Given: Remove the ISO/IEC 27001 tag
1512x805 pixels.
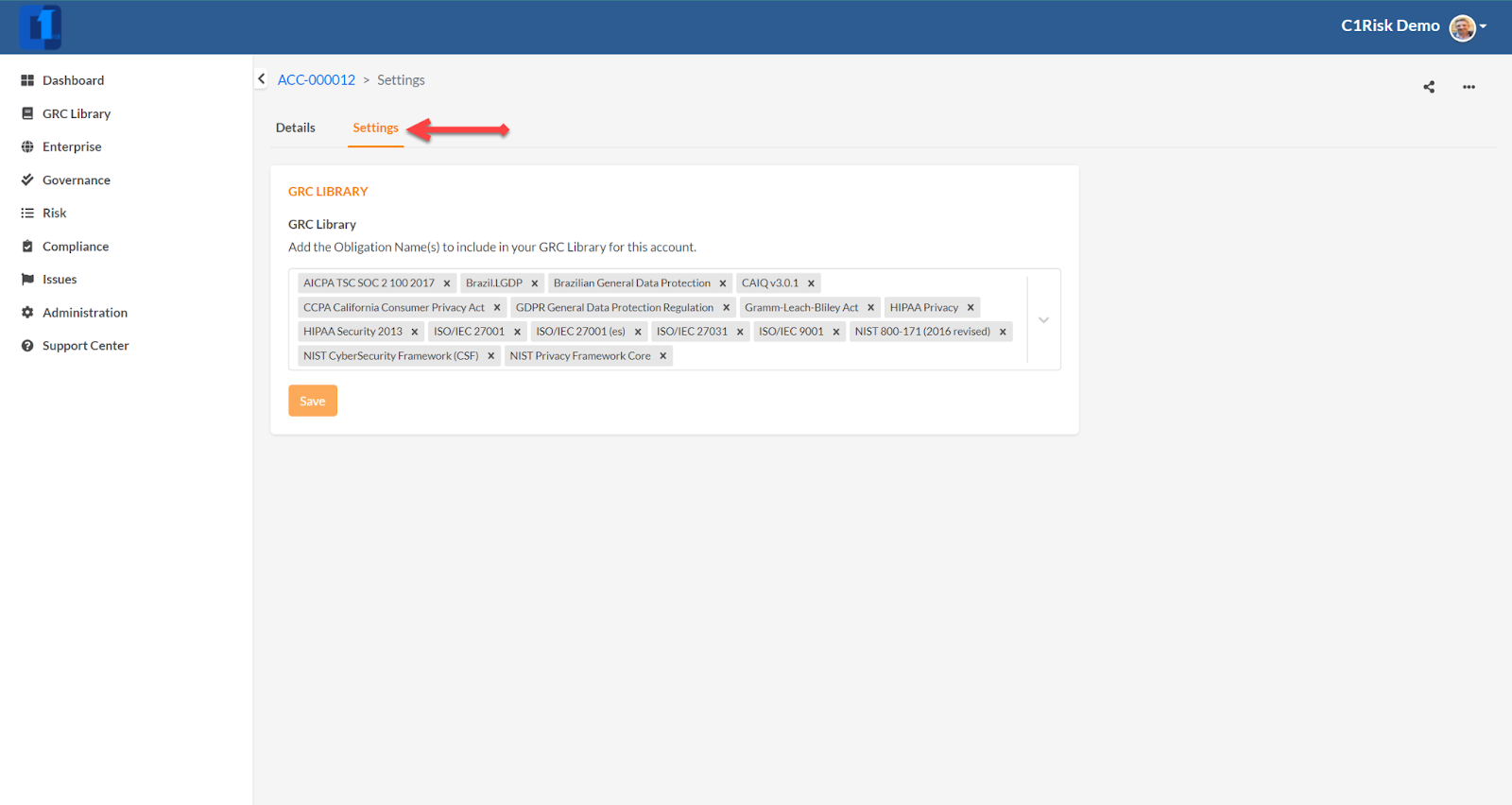Looking at the screenshot, I should click(x=518, y=332).
